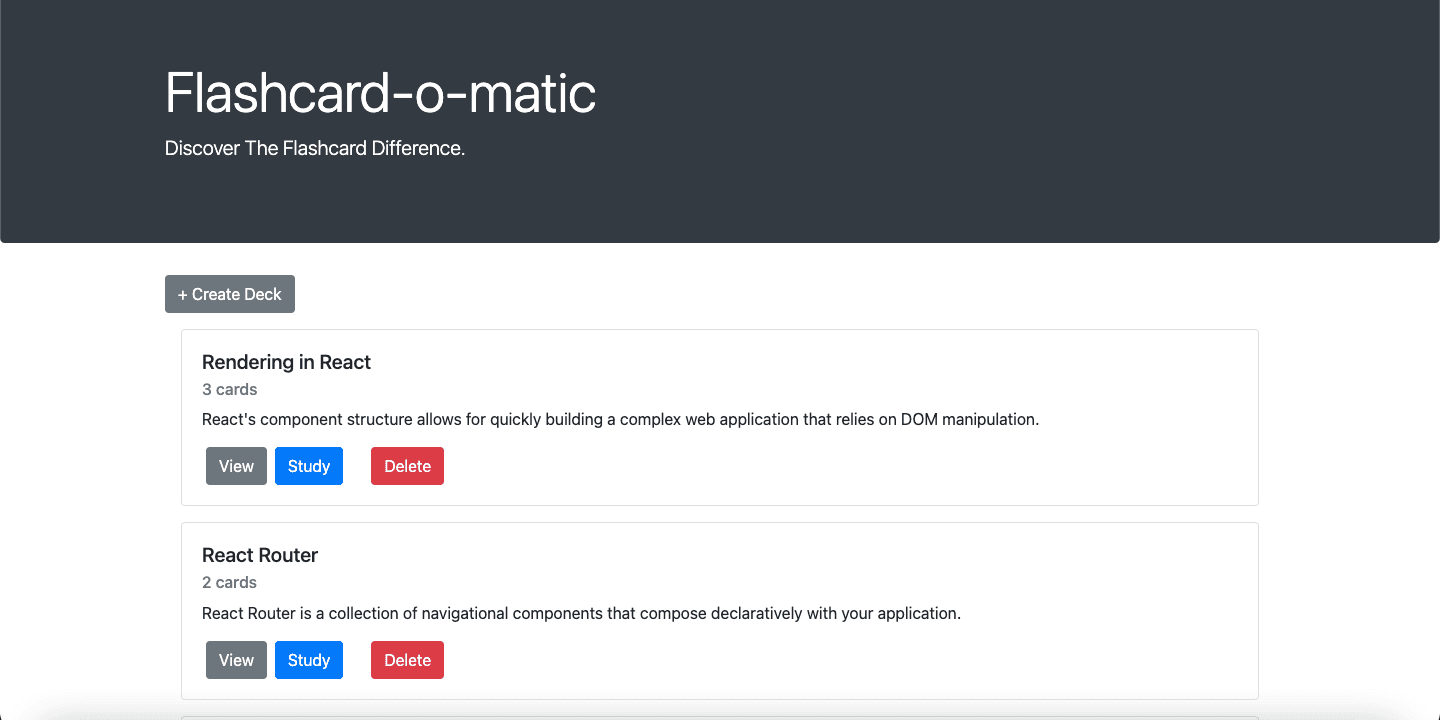Click the phrase compose declaratively in React Router description
Screen dimensions: 1440x720
pyautogui.click(x=721, y=613)
